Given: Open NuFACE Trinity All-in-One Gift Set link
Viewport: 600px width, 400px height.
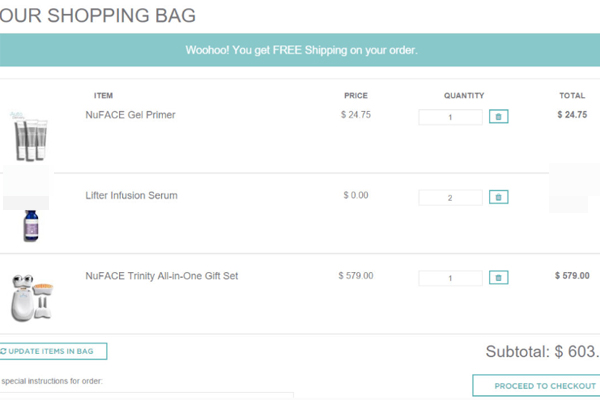Looking at the screenshot, I should click(x=161, y=275).
